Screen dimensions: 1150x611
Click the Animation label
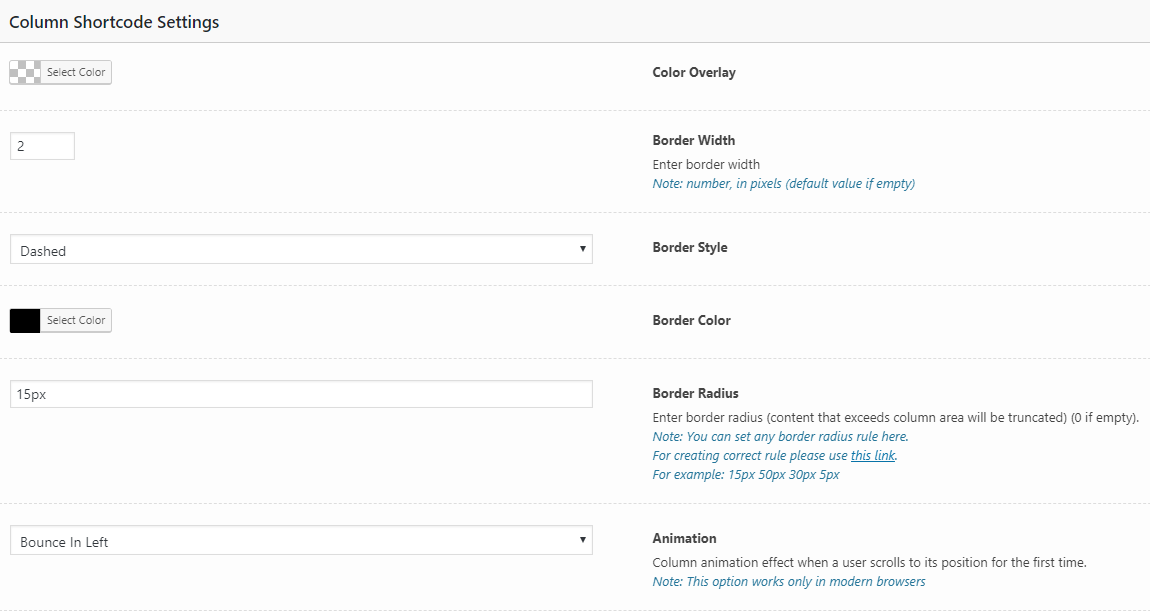point(684,538)
